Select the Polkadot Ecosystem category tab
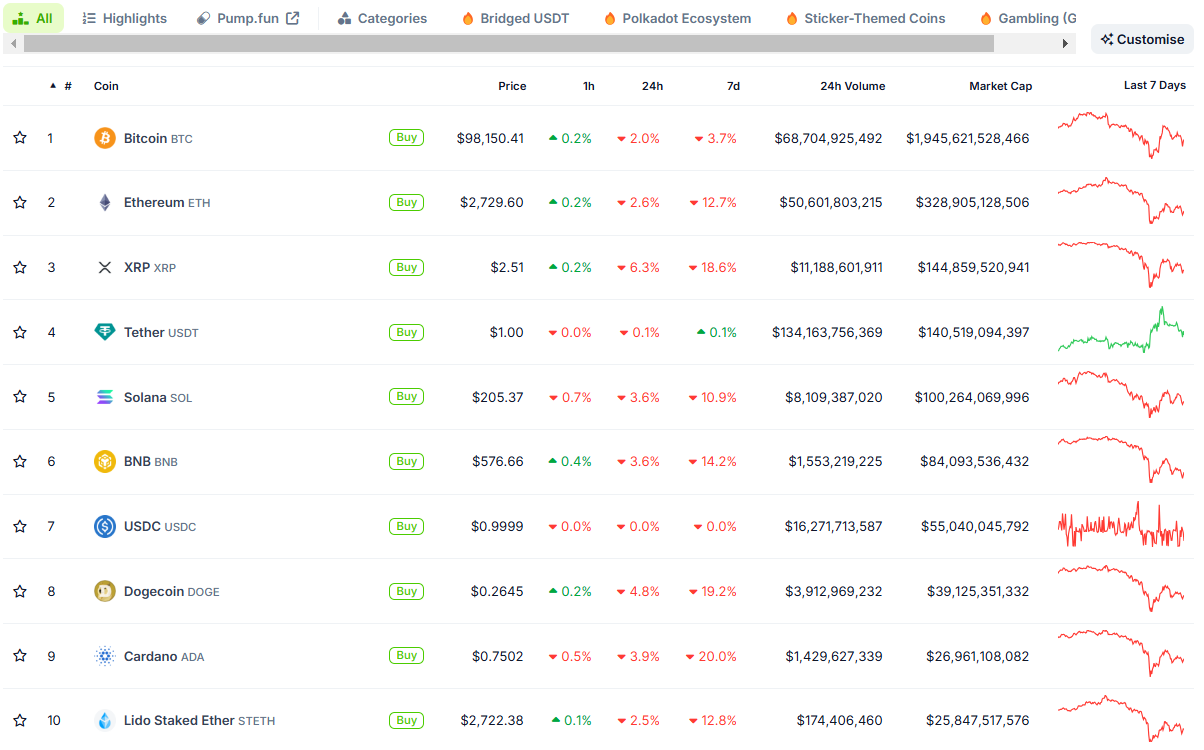This screenshot has width=1204, height=750. tap(677, 18)
